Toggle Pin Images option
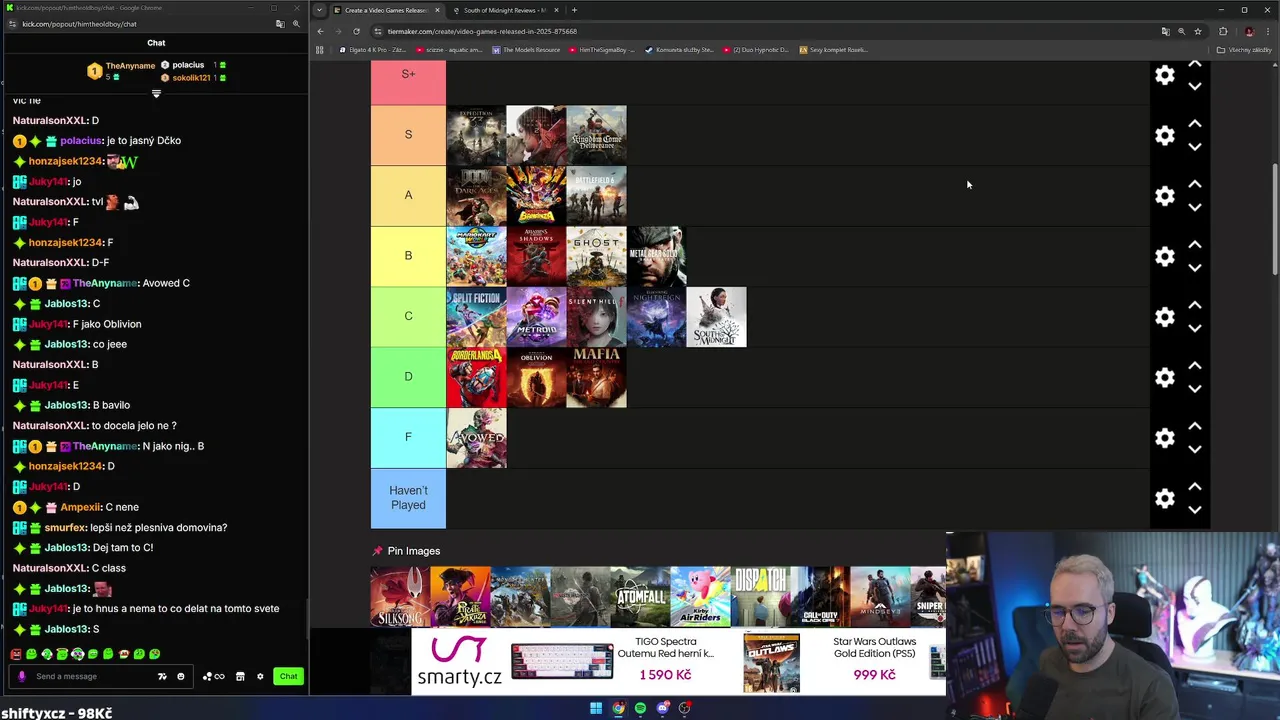This screenshot has height=720, width=1280. (x=406, y=551)
